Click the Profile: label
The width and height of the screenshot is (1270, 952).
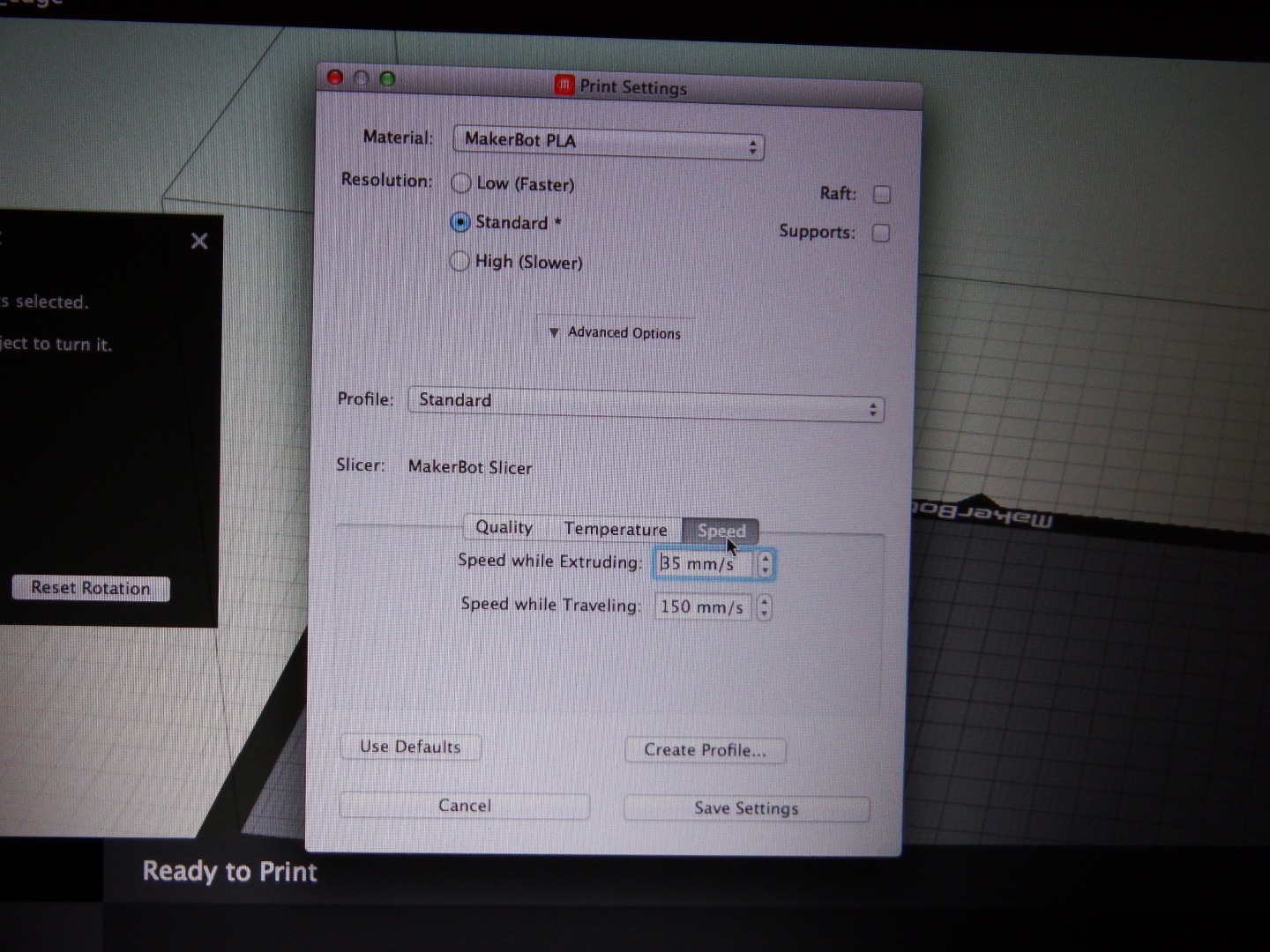pyautogui.click(x=366, y=398)
